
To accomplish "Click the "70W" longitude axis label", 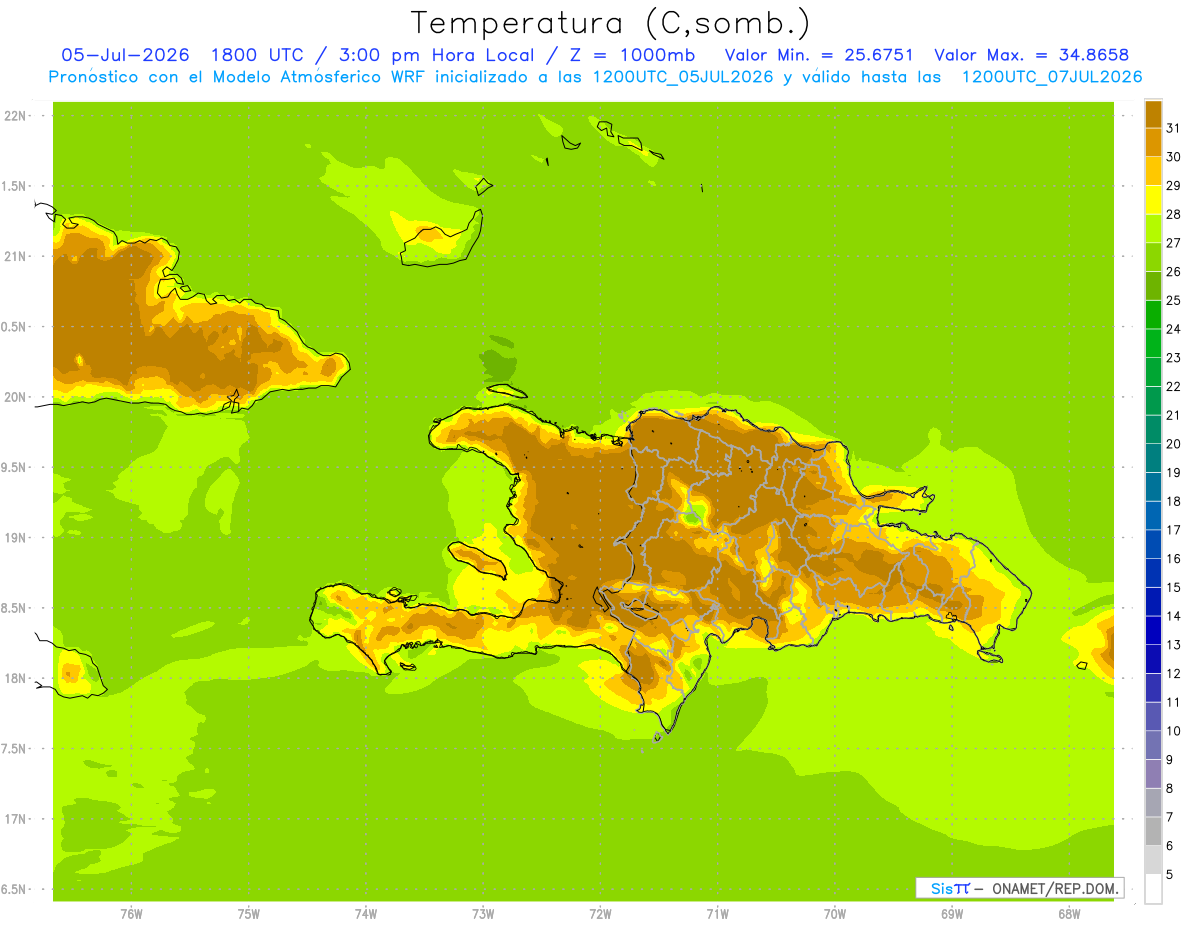I will point(835,913).
